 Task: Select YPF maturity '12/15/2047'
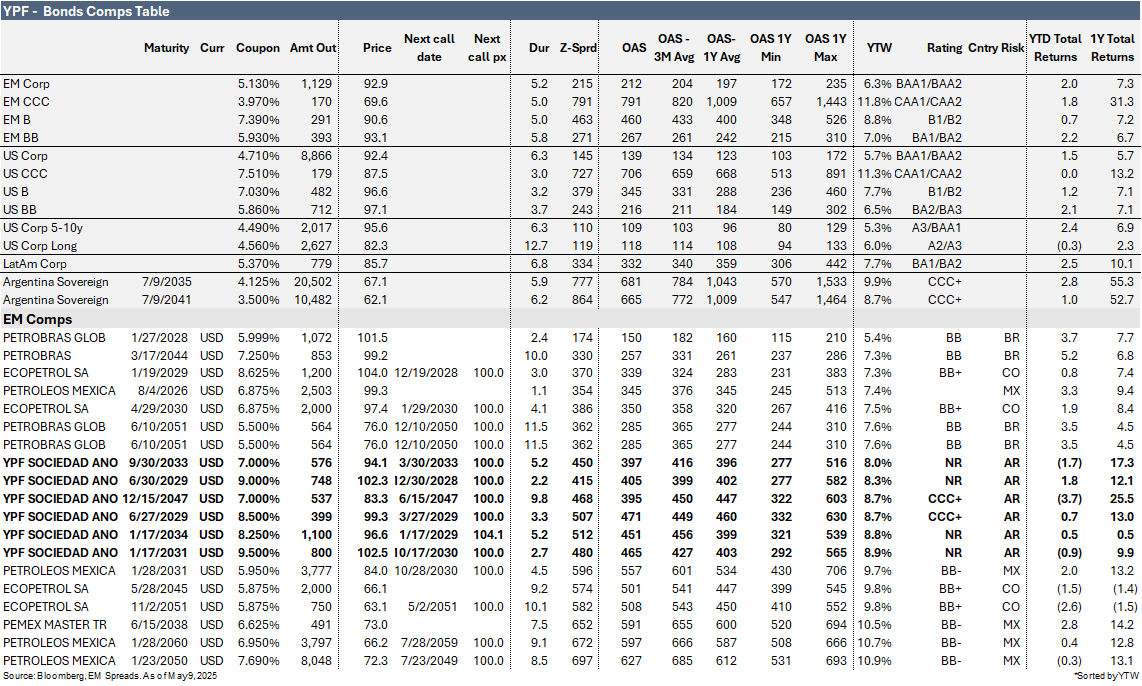tap(154, 499)
